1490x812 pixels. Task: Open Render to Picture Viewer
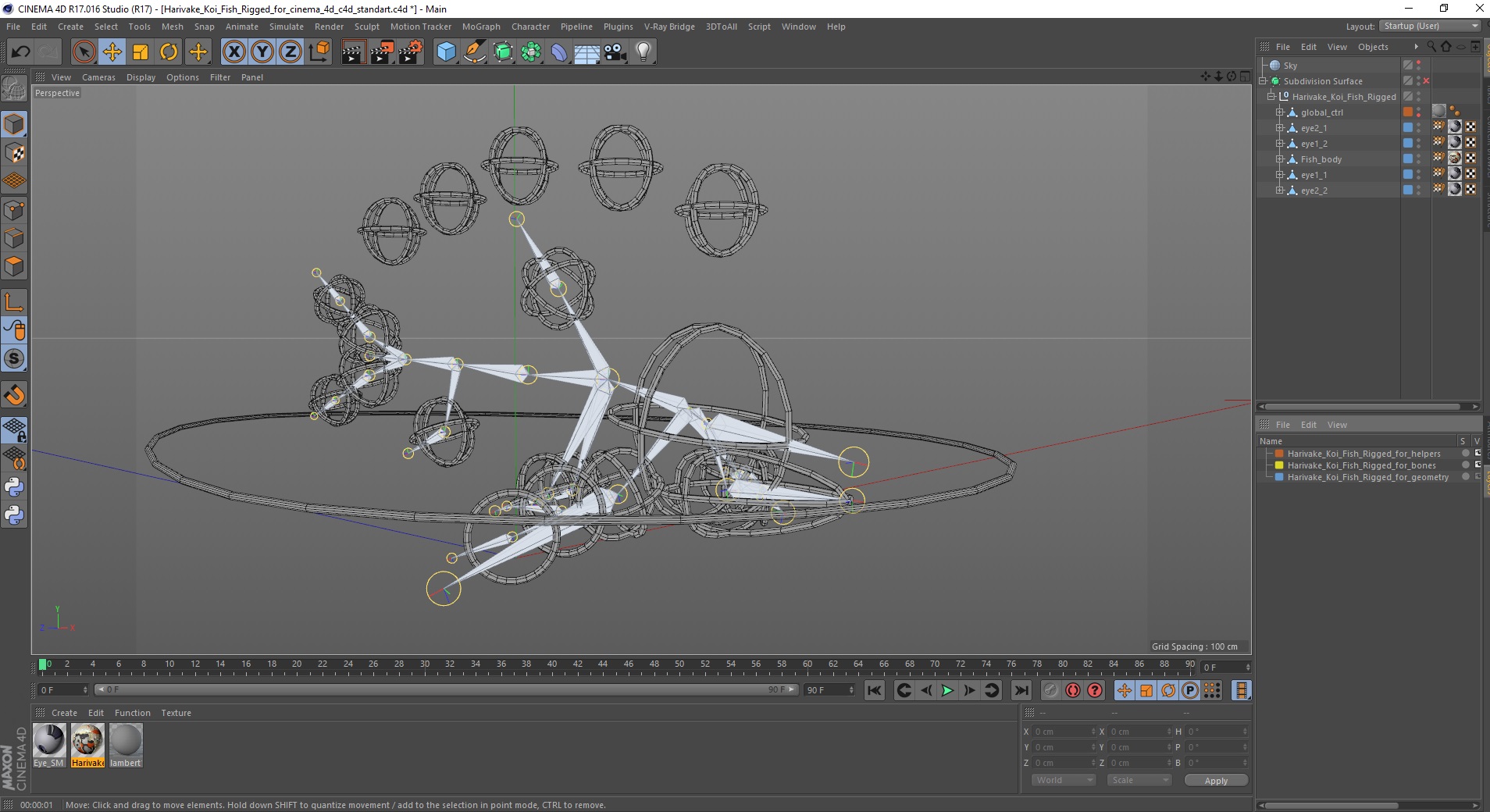point(382,52)
